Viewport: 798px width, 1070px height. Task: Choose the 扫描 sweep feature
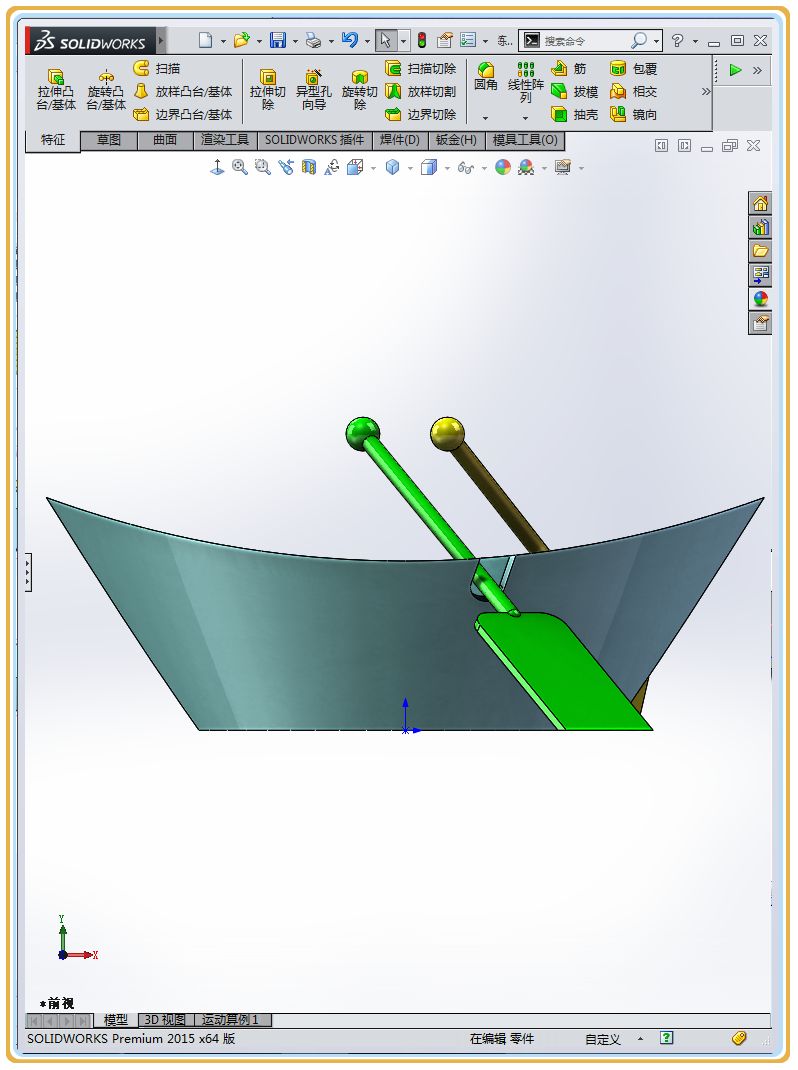click(x=157, y=68)
